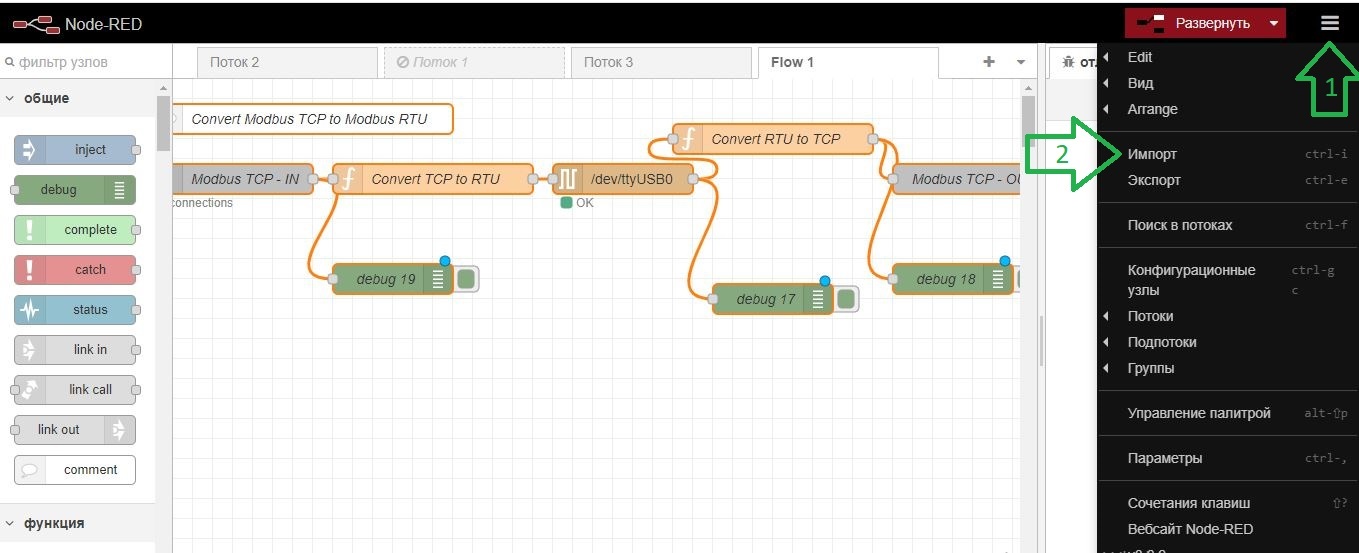Toggle the debug 19 node output button

tap(466, 279)
